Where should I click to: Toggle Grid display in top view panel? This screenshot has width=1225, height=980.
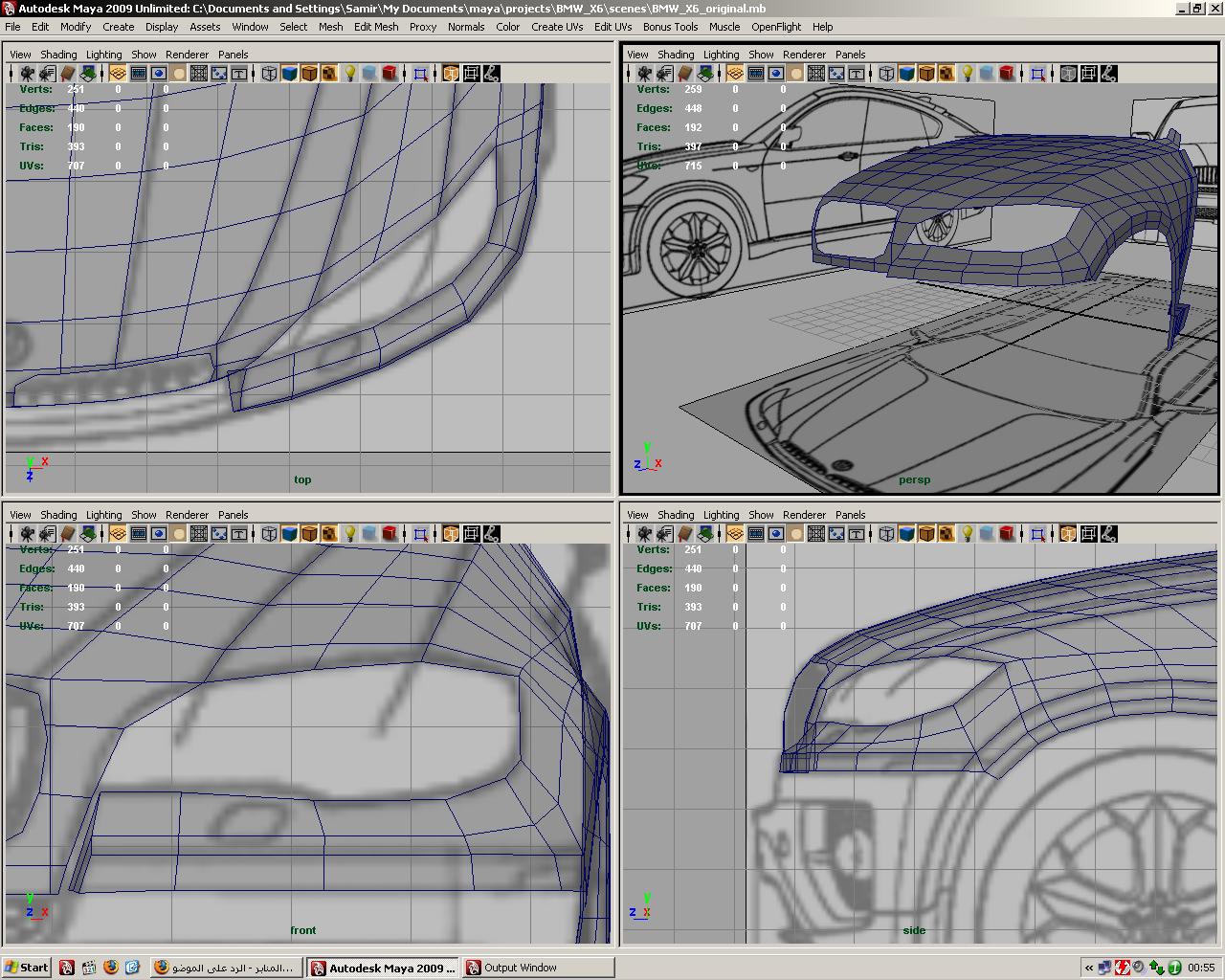click(118, 74)
